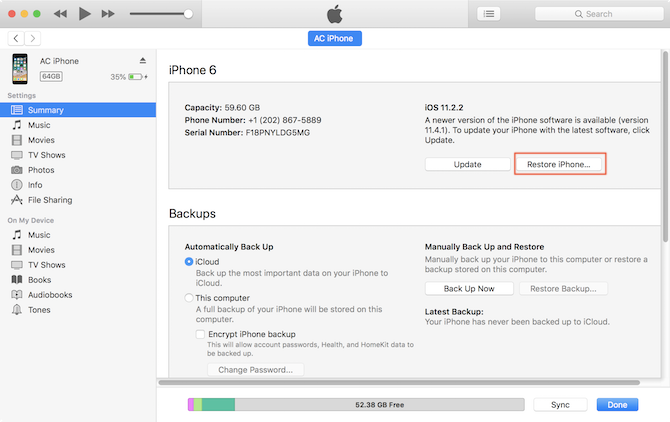Click the horizontal scrollbar at the bottom
Screen dimensions: 670x422
tap(399, 382)
